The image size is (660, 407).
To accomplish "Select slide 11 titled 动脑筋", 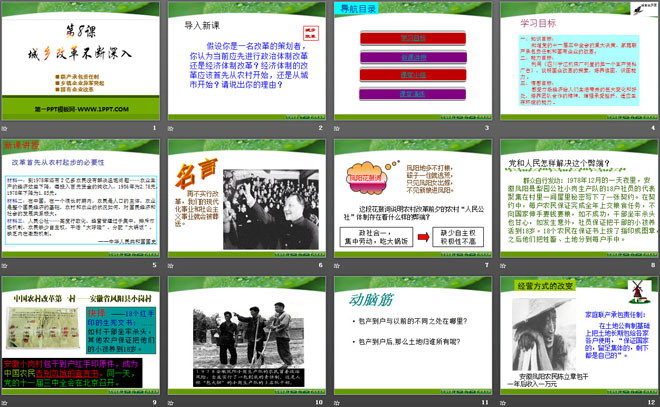I will pos(413,336).
